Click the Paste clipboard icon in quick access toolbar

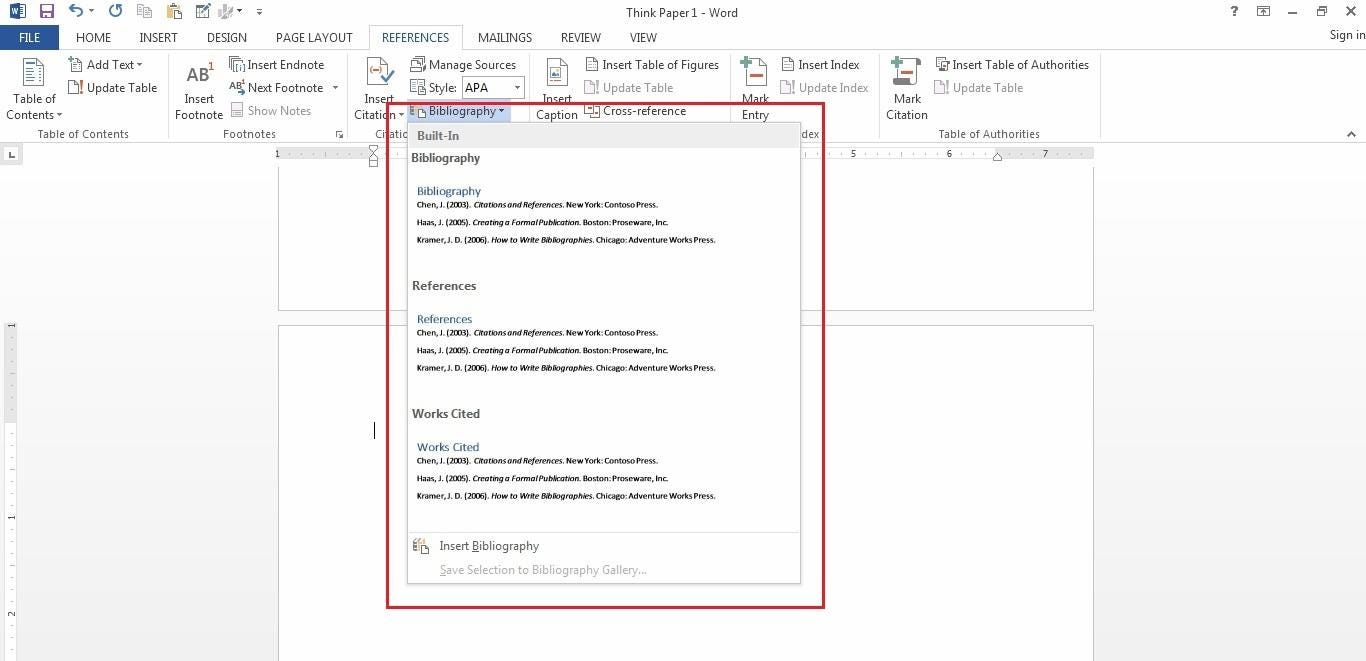(x=175, y=12)
